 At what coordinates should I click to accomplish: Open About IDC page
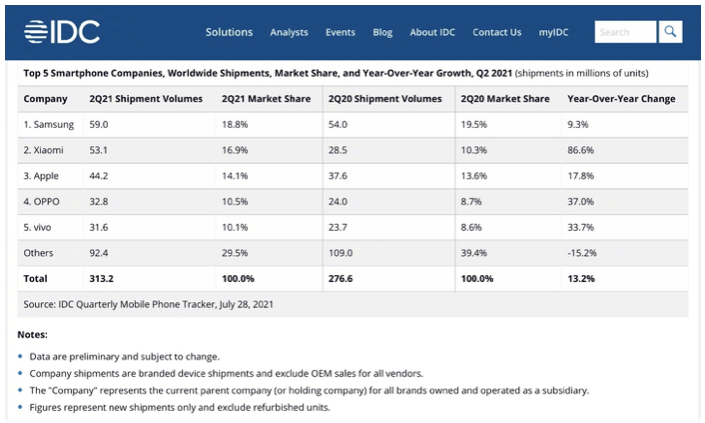click(x=433, y=32)
